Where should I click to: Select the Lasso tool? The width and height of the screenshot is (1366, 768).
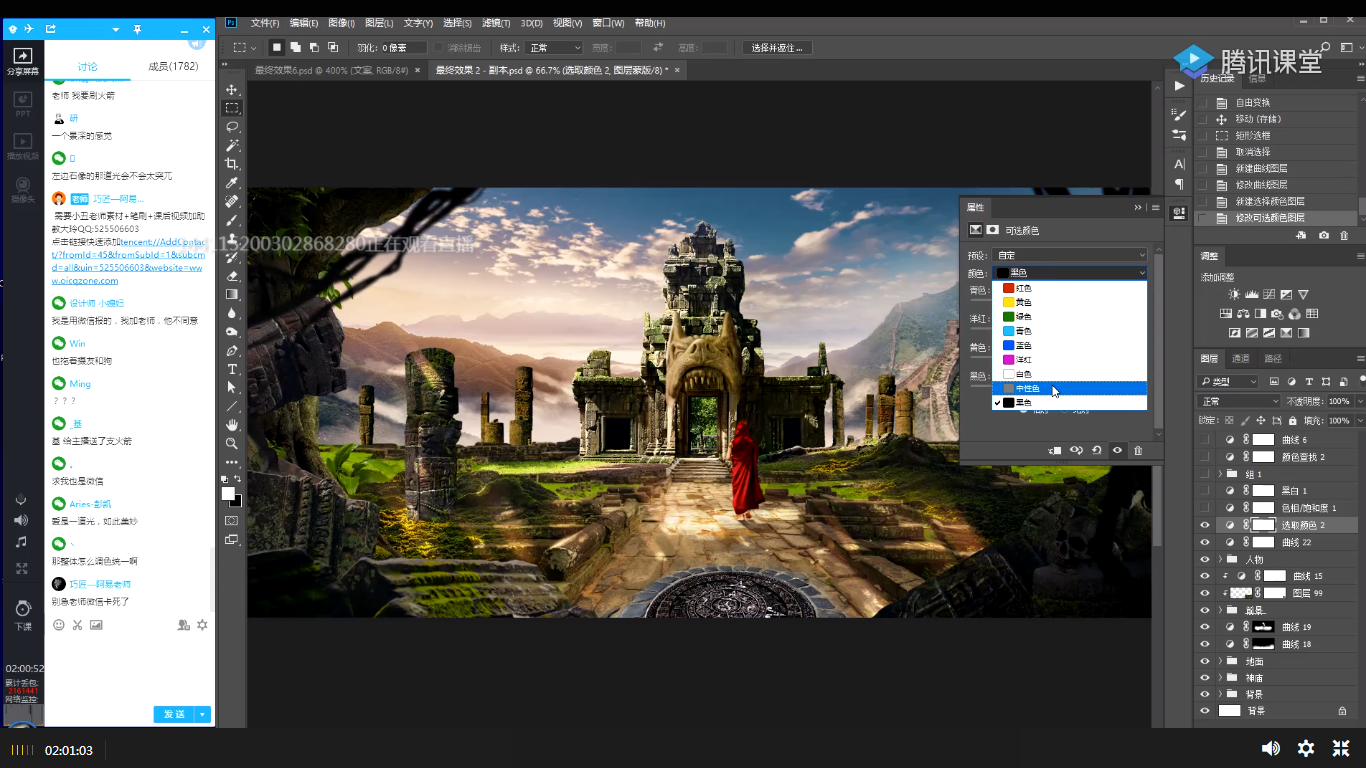pyautogui.click(x=232, y=127)
